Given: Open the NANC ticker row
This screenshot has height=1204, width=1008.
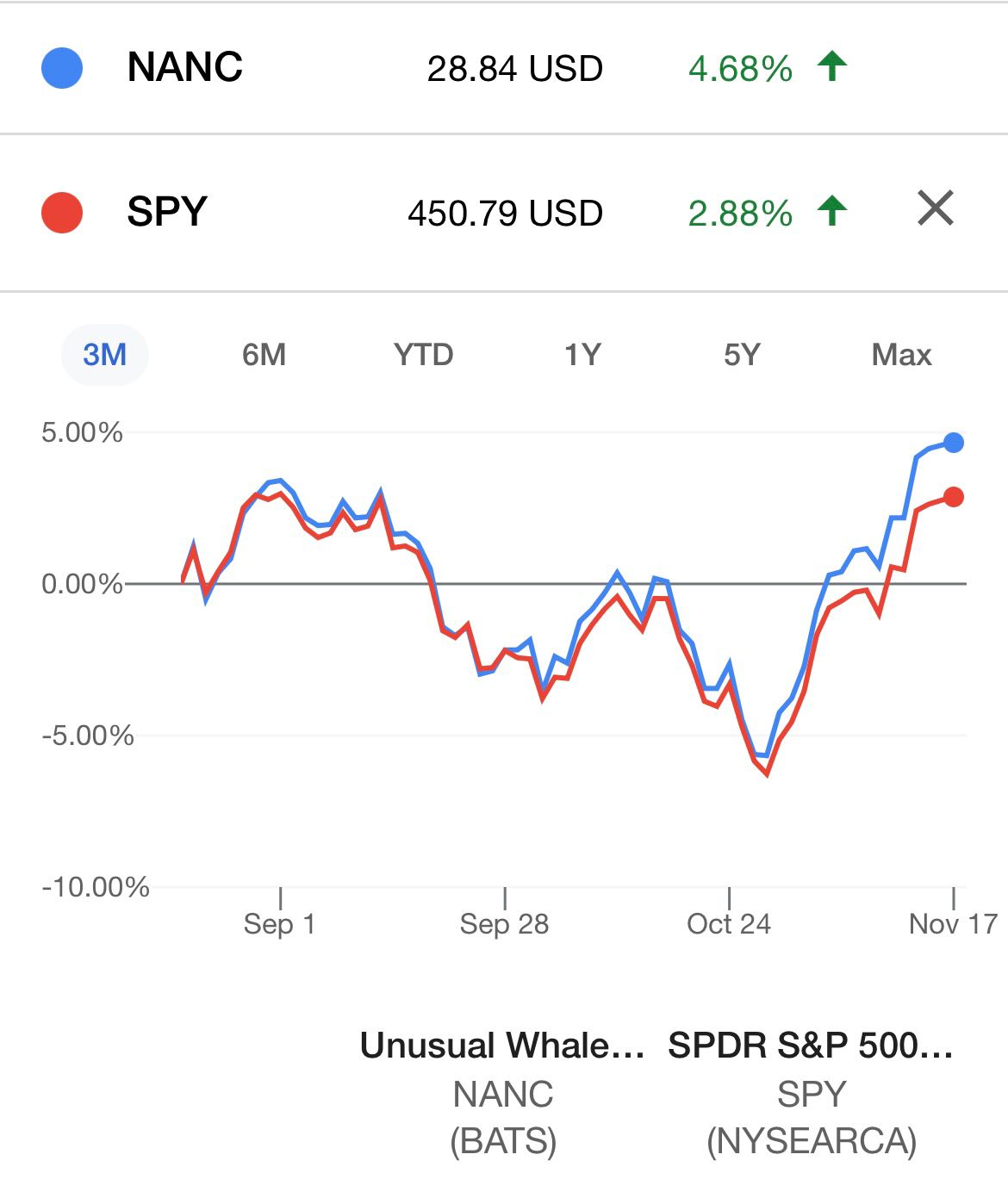Looking at the screenshot, I should [185, 67].
